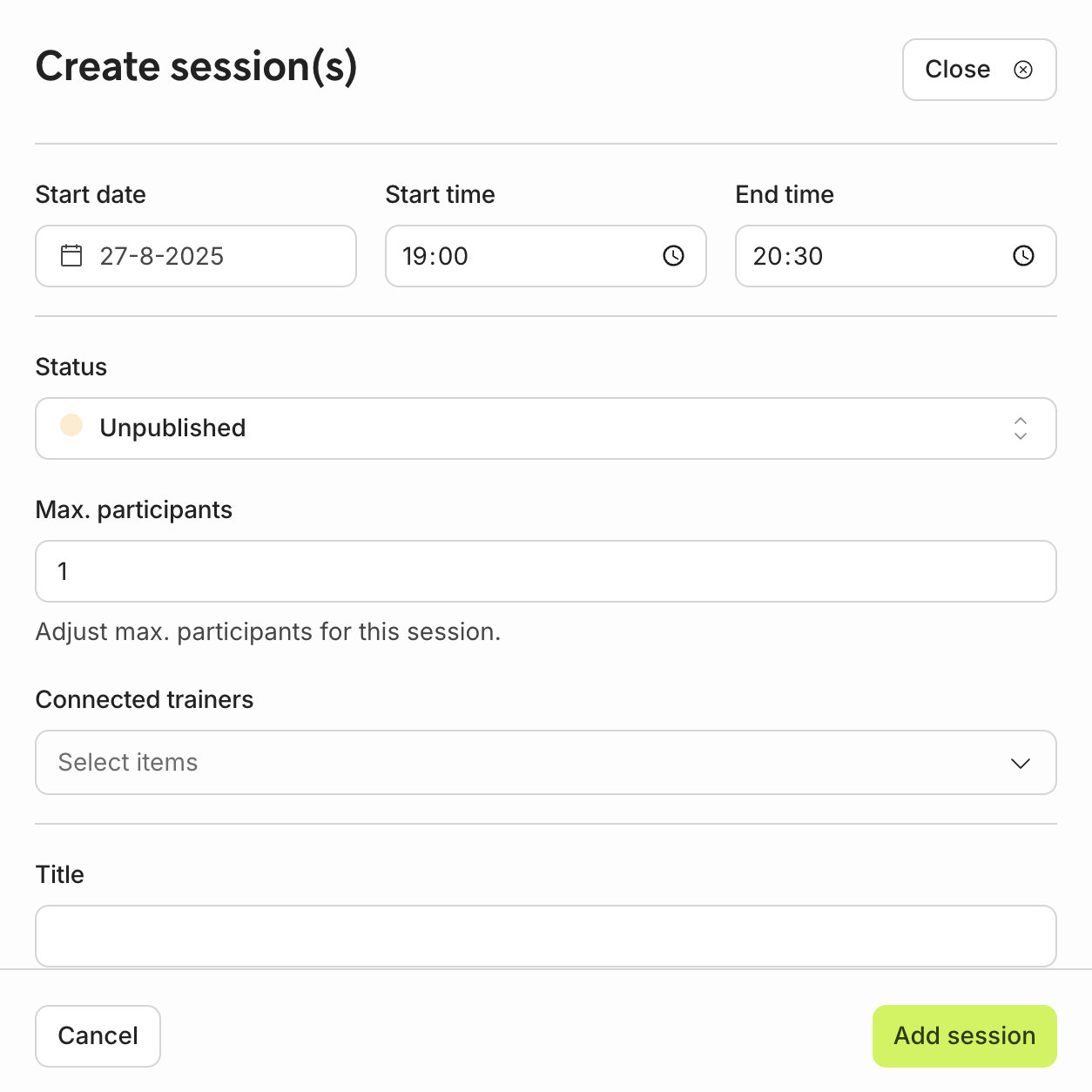
Task: Click the clock icon in End time
Action: [1023, 256]
